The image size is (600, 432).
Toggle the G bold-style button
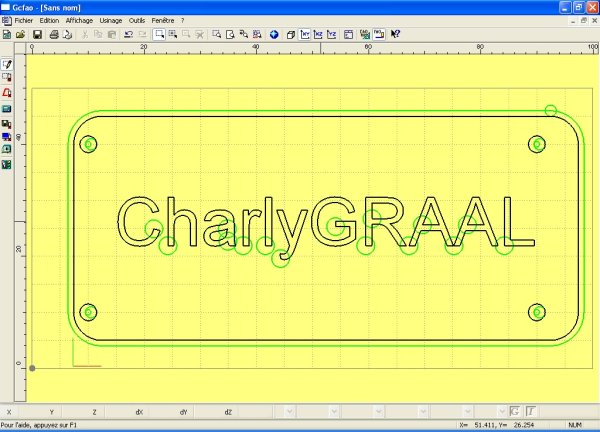(515, 412)
